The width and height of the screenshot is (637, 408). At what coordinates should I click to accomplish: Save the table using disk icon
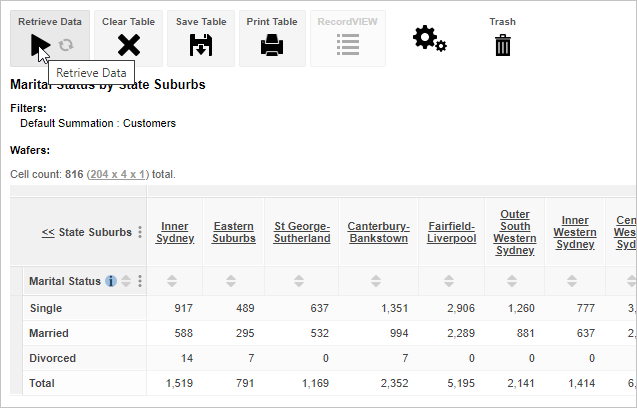(x=200, y=44)
